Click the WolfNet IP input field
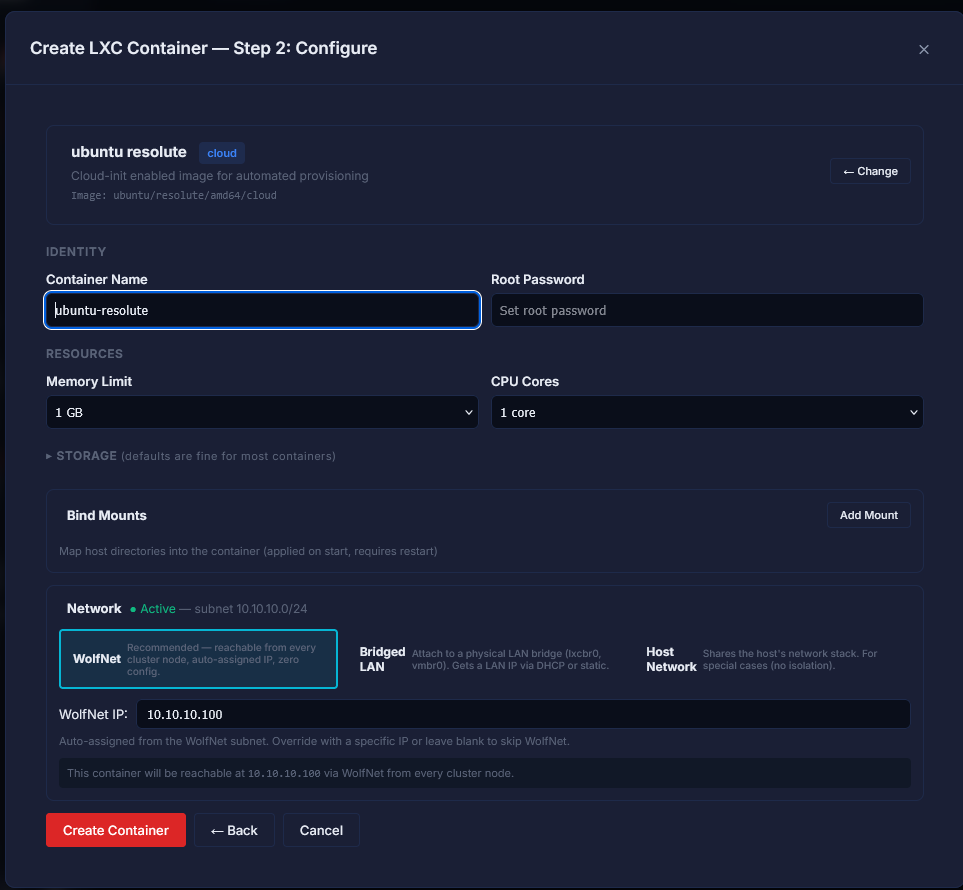The width and height of the screenshot is (963, 890). [523, 714]
